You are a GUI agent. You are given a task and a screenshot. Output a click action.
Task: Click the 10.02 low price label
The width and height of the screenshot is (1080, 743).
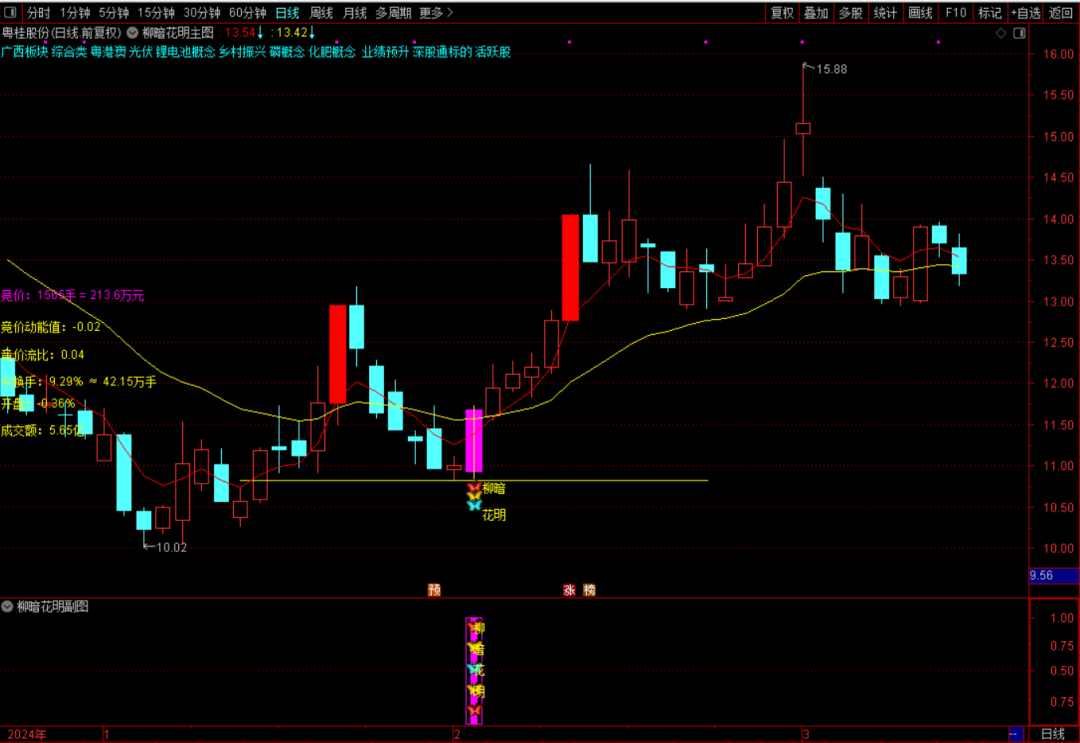coord(171,548)
